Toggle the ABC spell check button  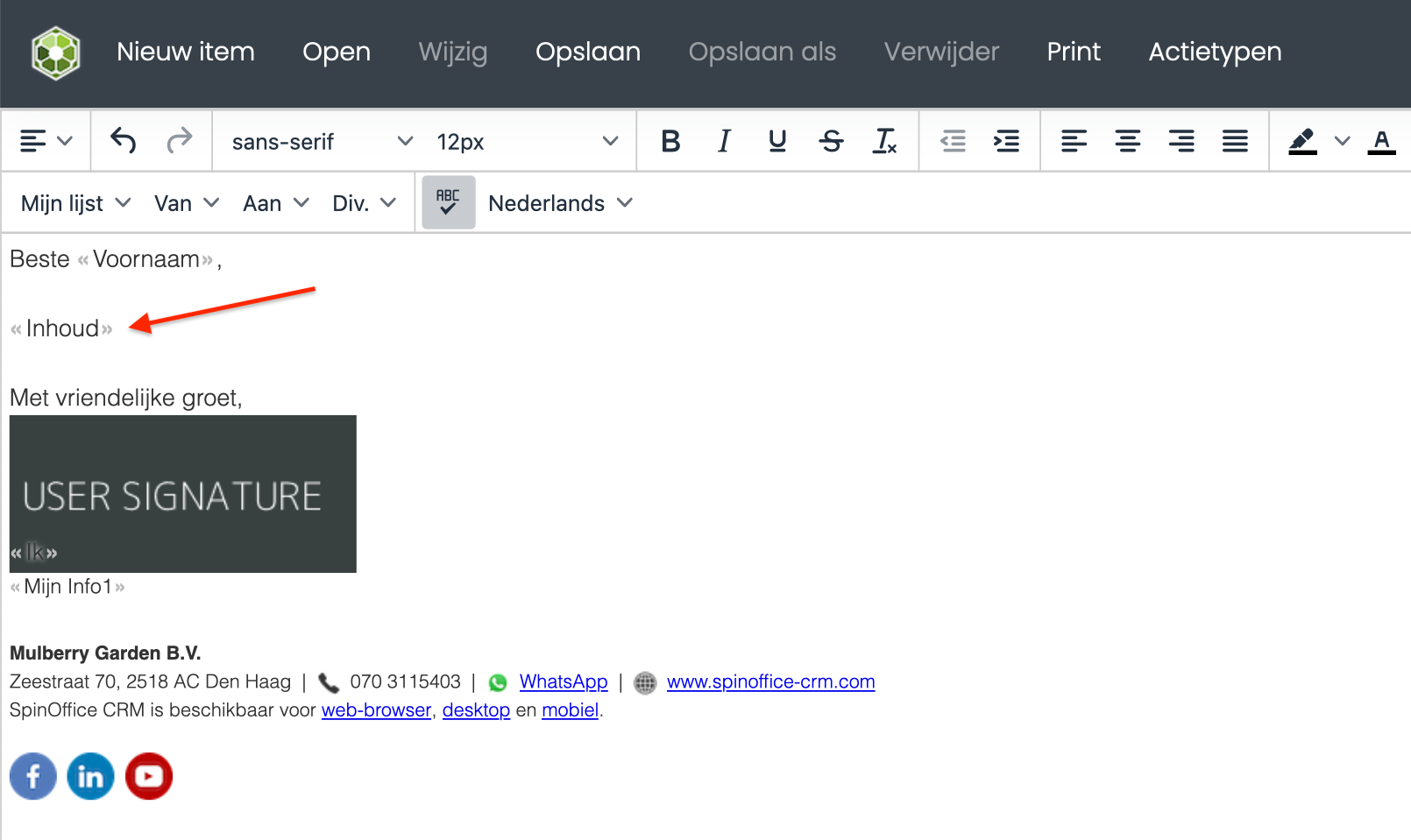tap(449, 202)
